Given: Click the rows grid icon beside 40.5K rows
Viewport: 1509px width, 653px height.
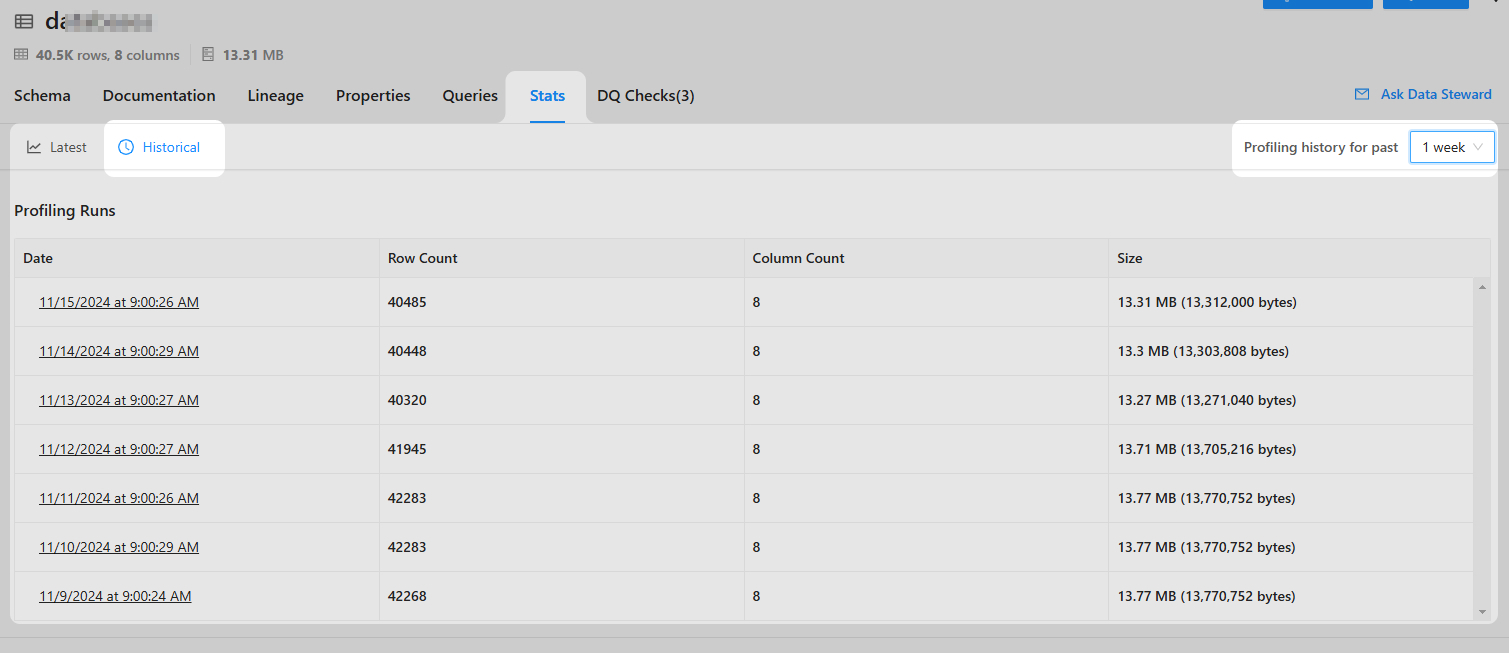Looking at the screenshot, I should (x=21, y=55).
